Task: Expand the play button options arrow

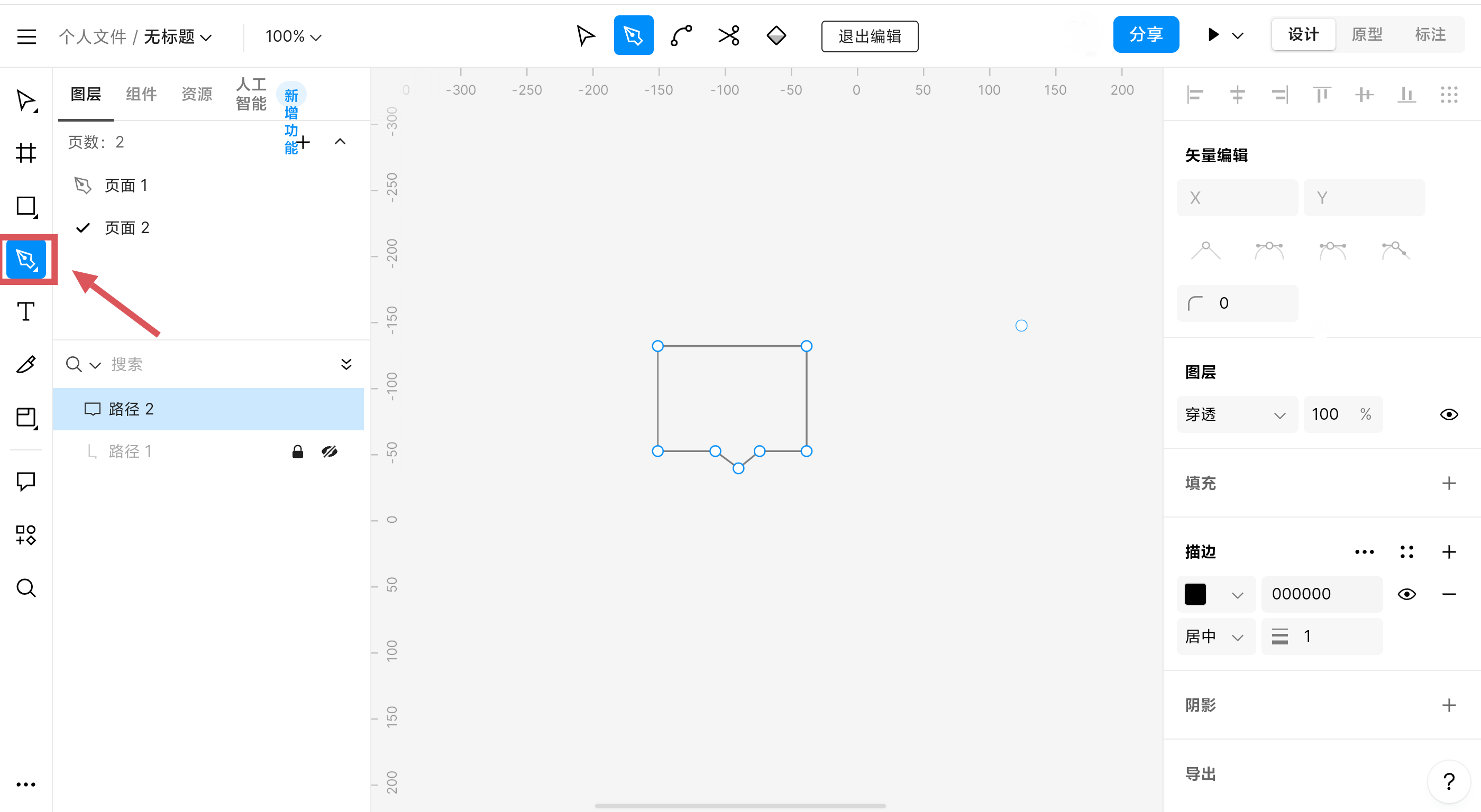Action: click(x=1237, y=35)
